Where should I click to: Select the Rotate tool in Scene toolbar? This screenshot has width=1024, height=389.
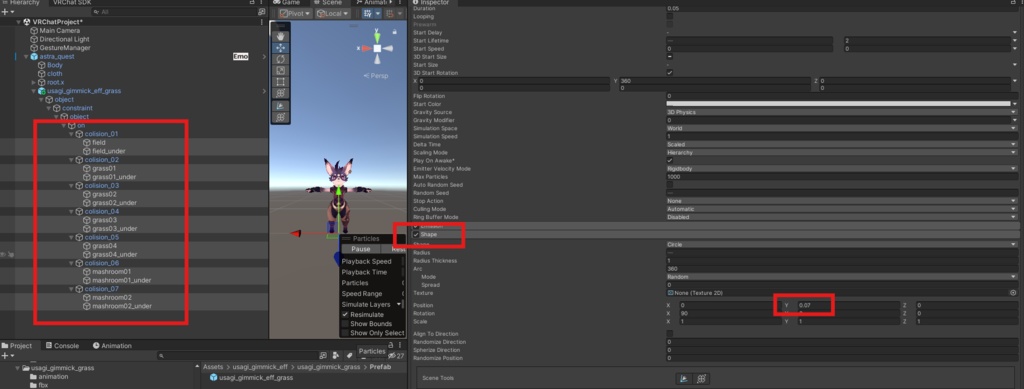coord(281,59)
